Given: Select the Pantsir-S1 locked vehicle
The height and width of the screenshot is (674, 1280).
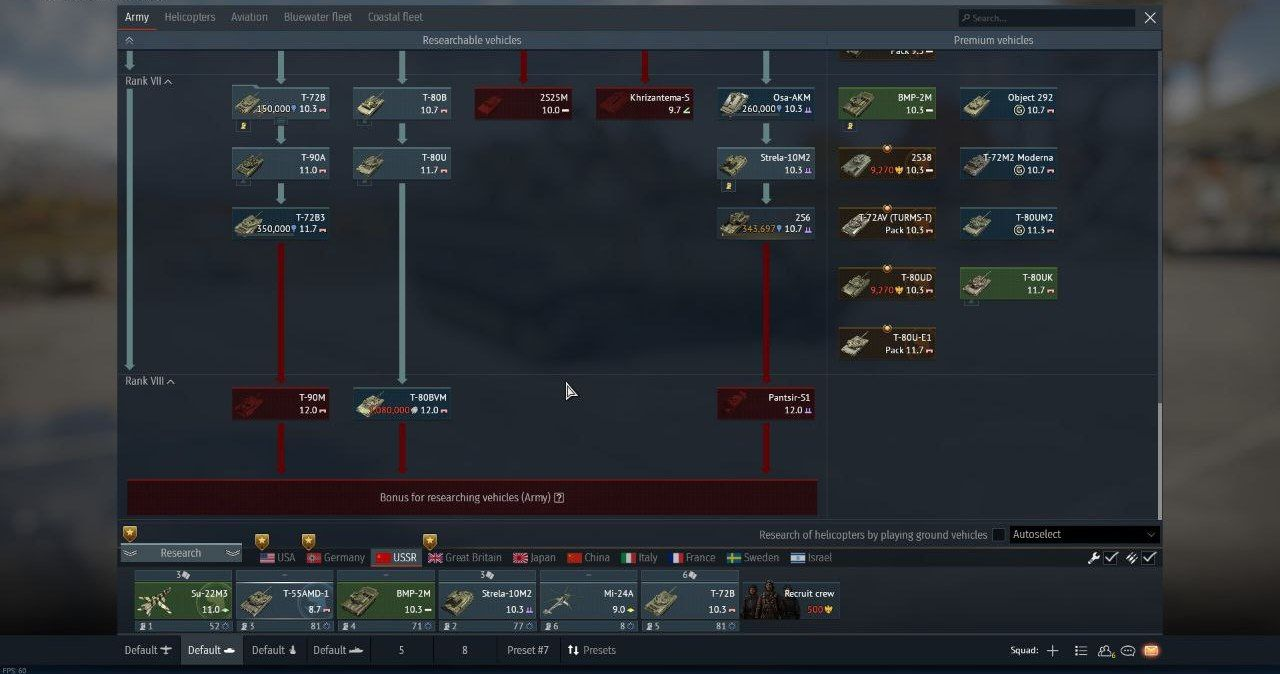Looking at the screenshot, I should (x=766, y=403).
